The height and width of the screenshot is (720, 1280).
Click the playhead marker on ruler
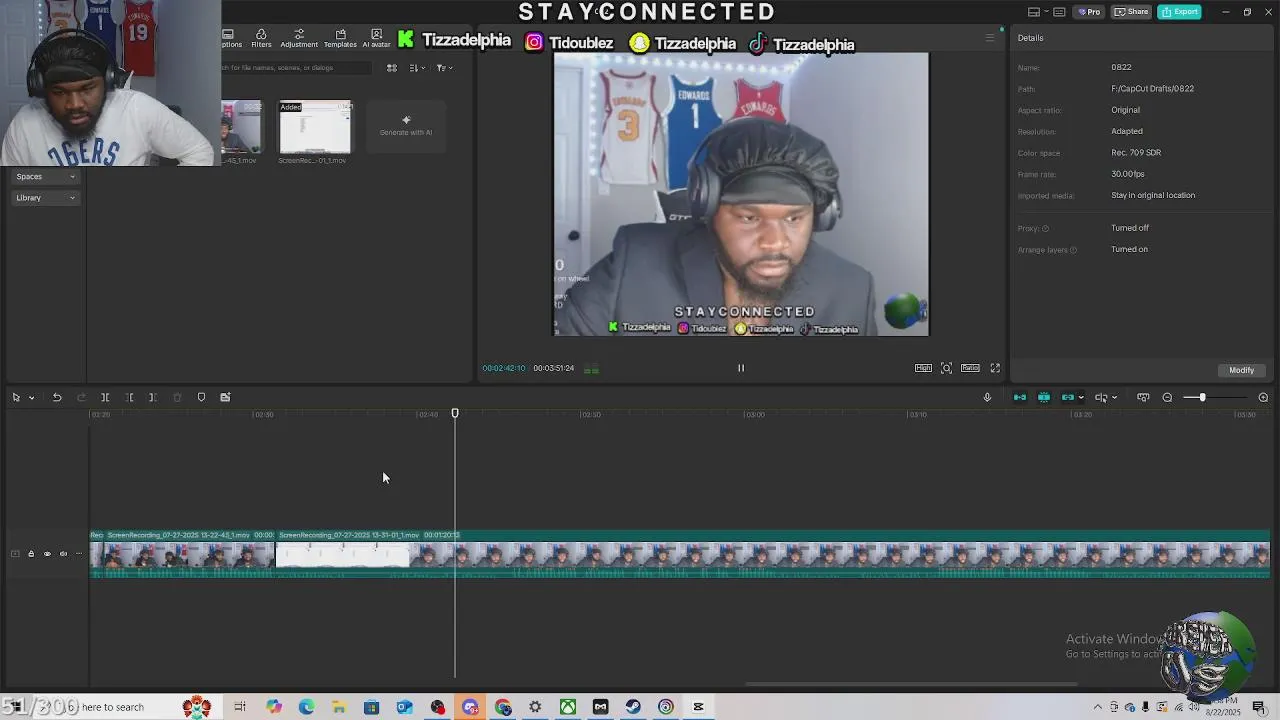pyautogui.click(x=455, y=413)
